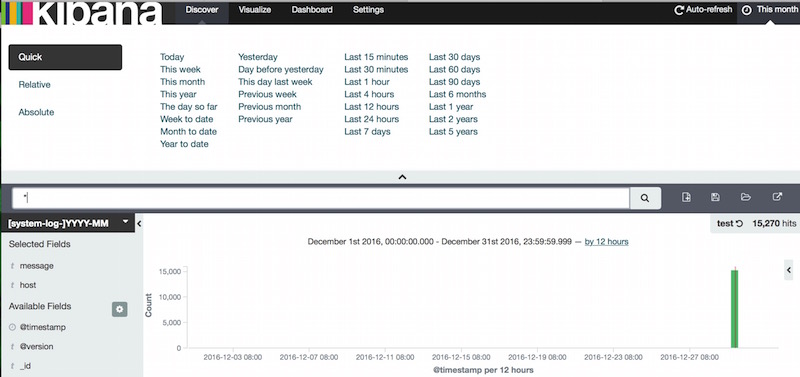Open the Dashboard tab
The width and height of the screenshot is (800, 377).
coord(312,10)
